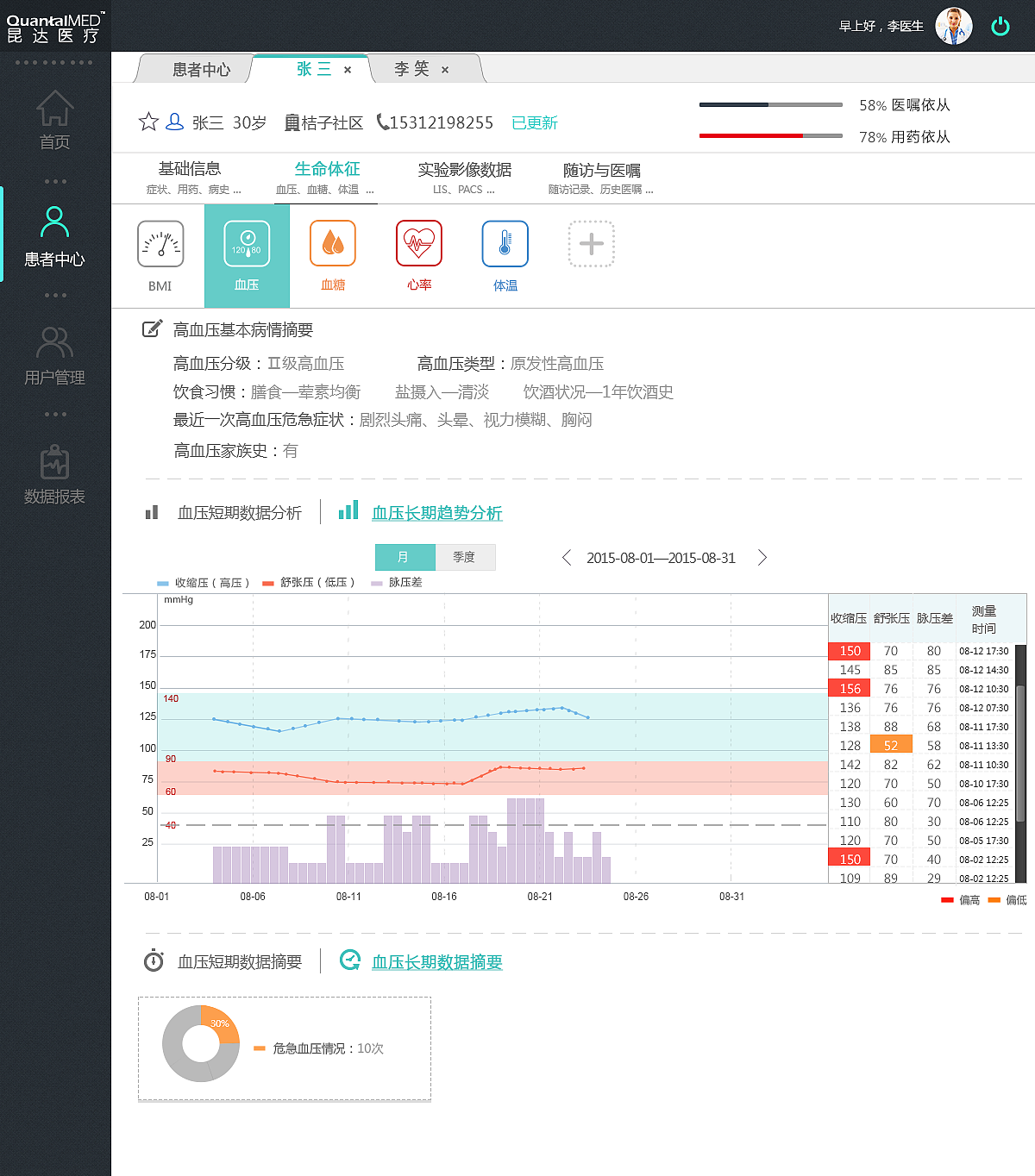Click the highlighted 156 systolic value
1035x1176 pixels.
[x=850, y=688]
